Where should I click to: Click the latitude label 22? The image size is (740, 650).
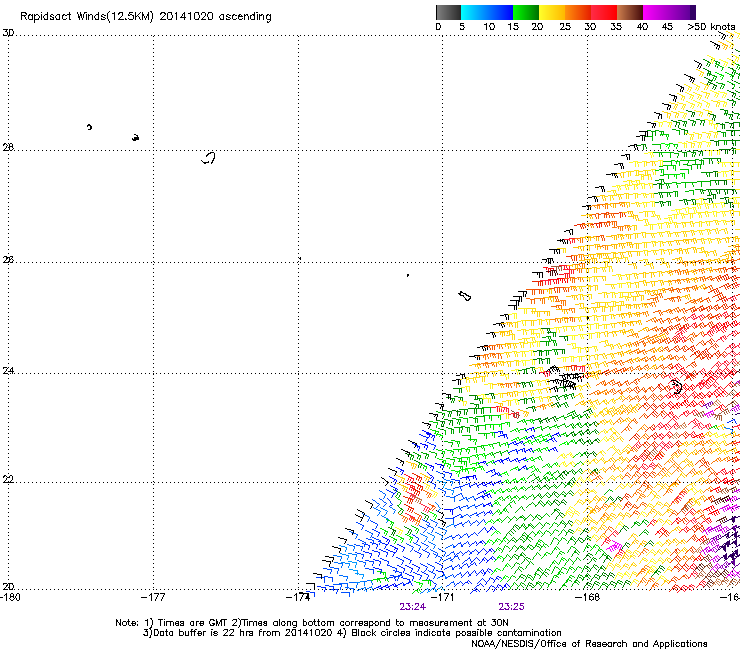coord(8,479)
